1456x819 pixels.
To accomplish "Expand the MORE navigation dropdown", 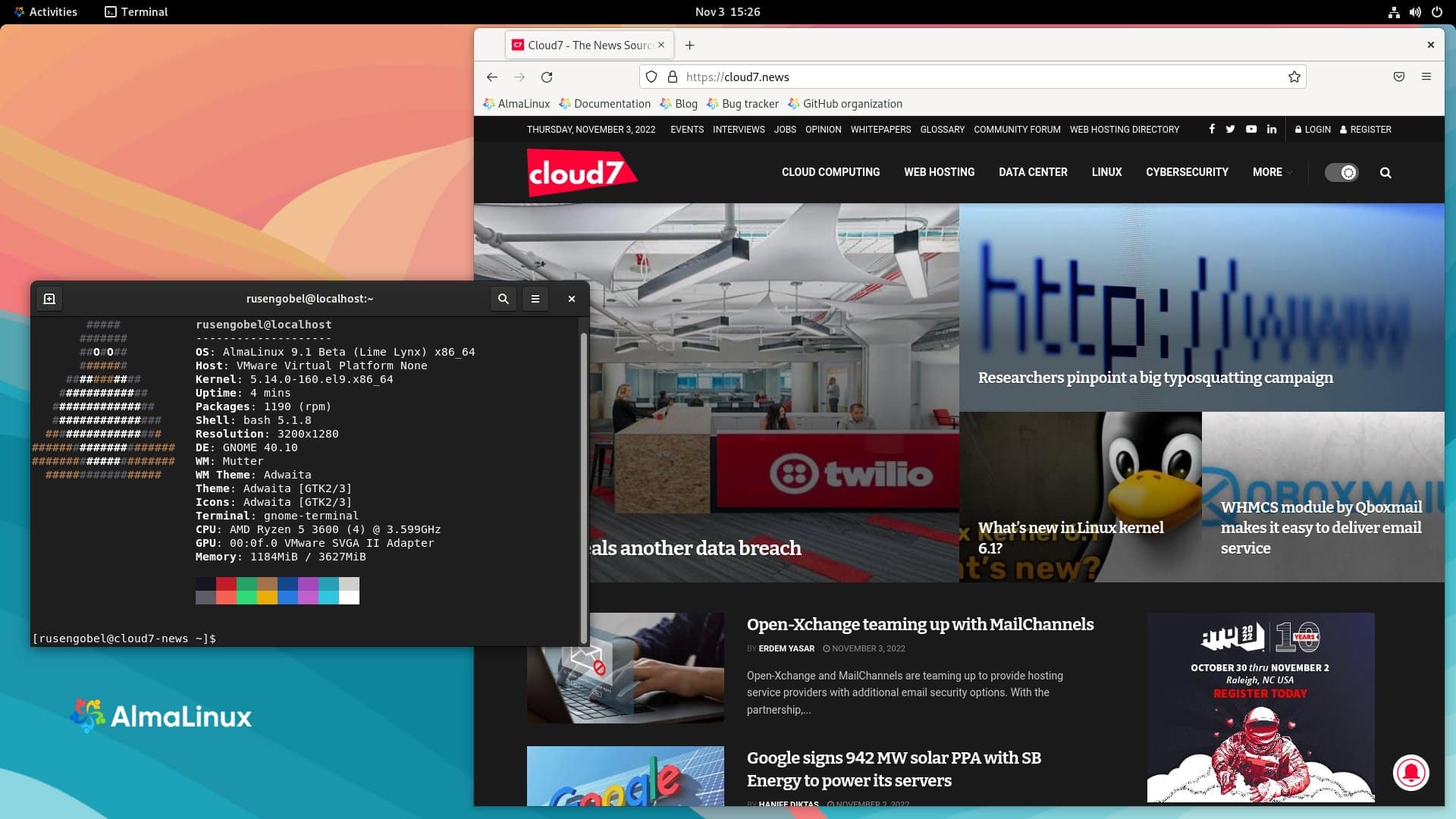I will [x=1272, y=172].
